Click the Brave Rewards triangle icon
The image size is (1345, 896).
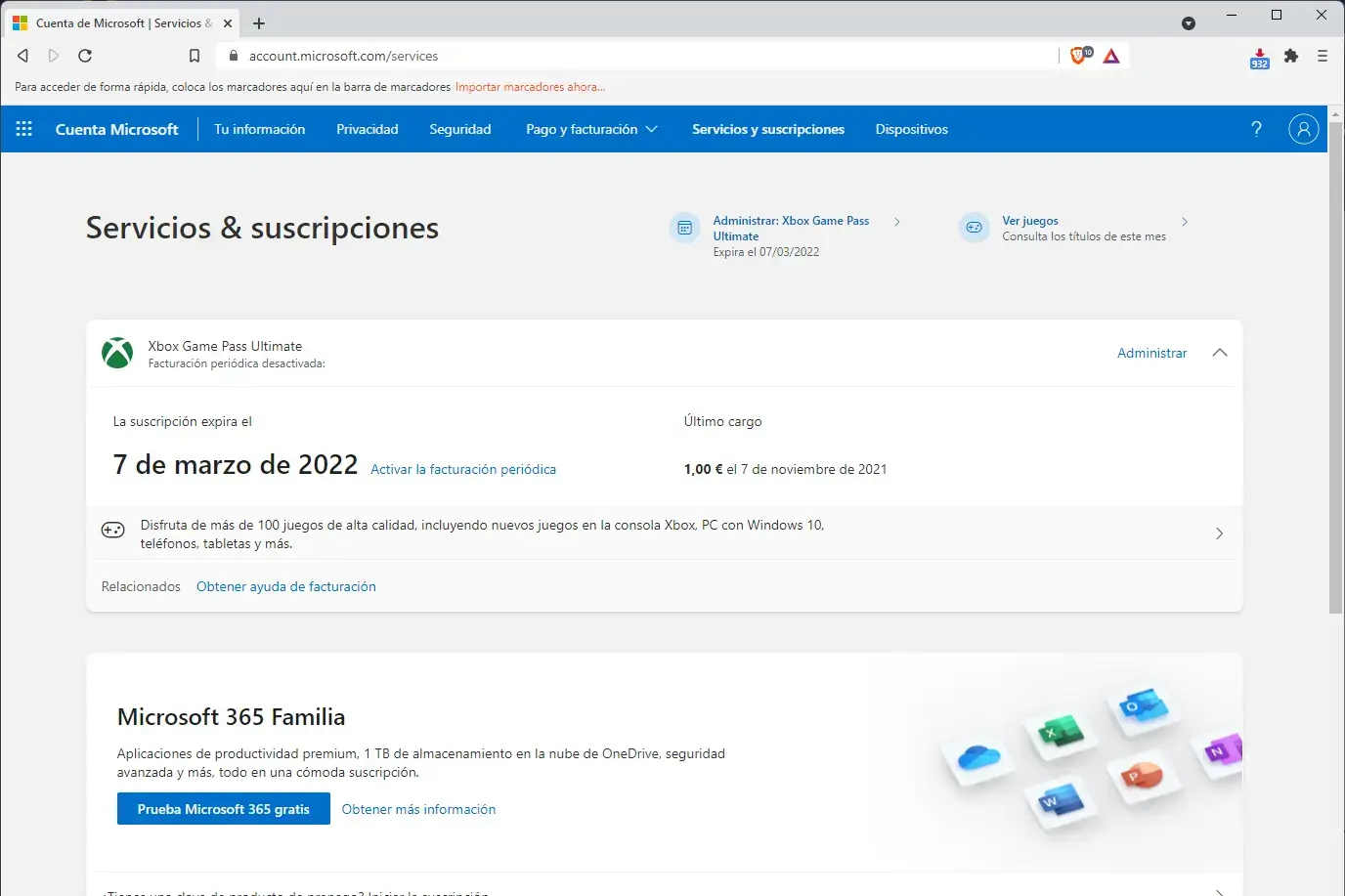pyautogui.click(x=1111, y=56)
